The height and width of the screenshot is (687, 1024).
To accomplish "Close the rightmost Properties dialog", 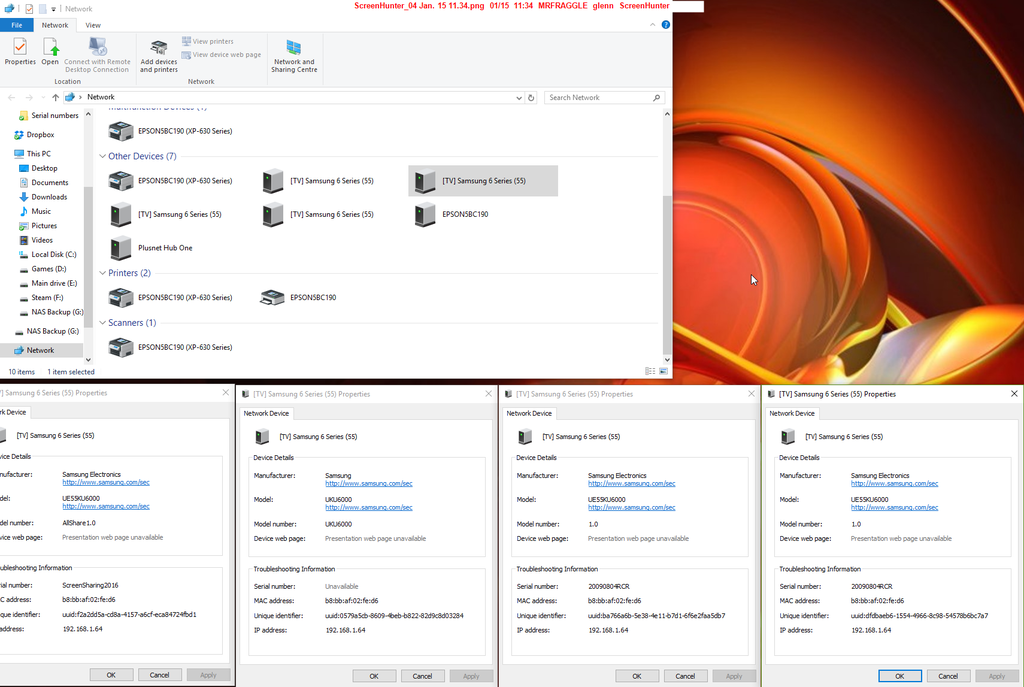I will point(1014,394).
